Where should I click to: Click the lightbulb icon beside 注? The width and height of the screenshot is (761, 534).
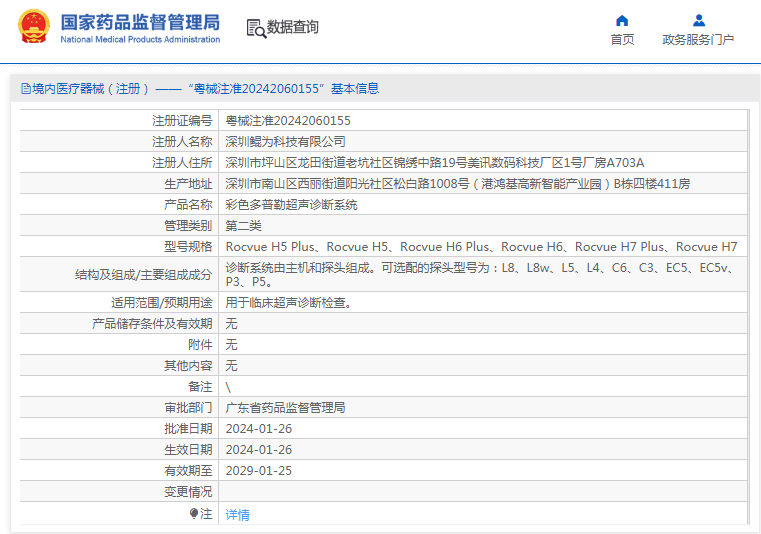(194, 513)
